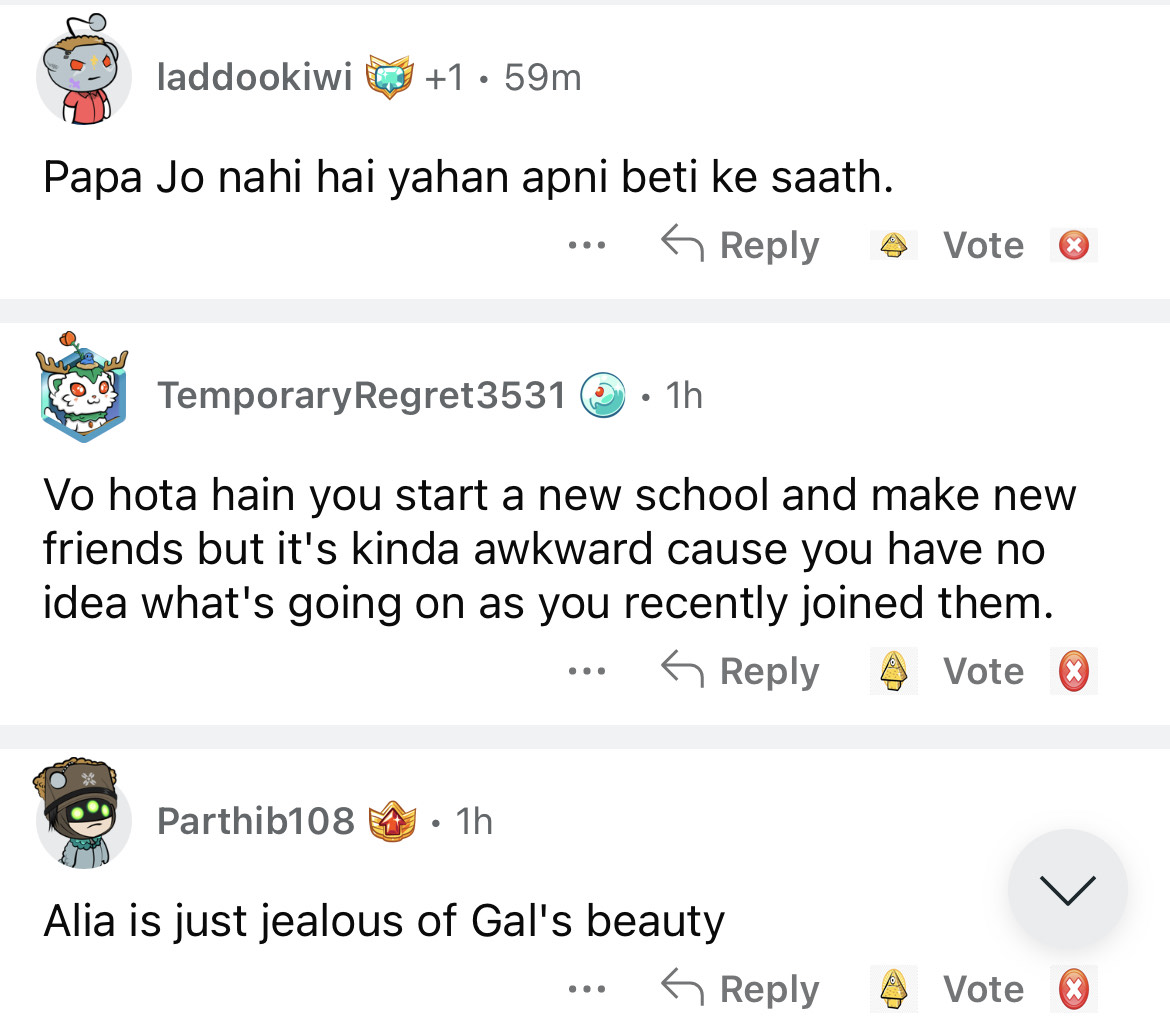Reply to Parthib108's jealous comment
1170x1036 pixels.
pos(741,989)
